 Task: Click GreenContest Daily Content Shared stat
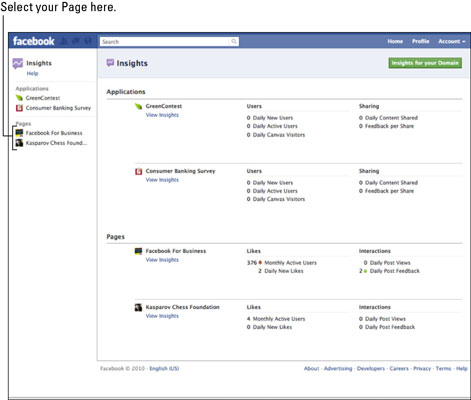tap(388, 118)
